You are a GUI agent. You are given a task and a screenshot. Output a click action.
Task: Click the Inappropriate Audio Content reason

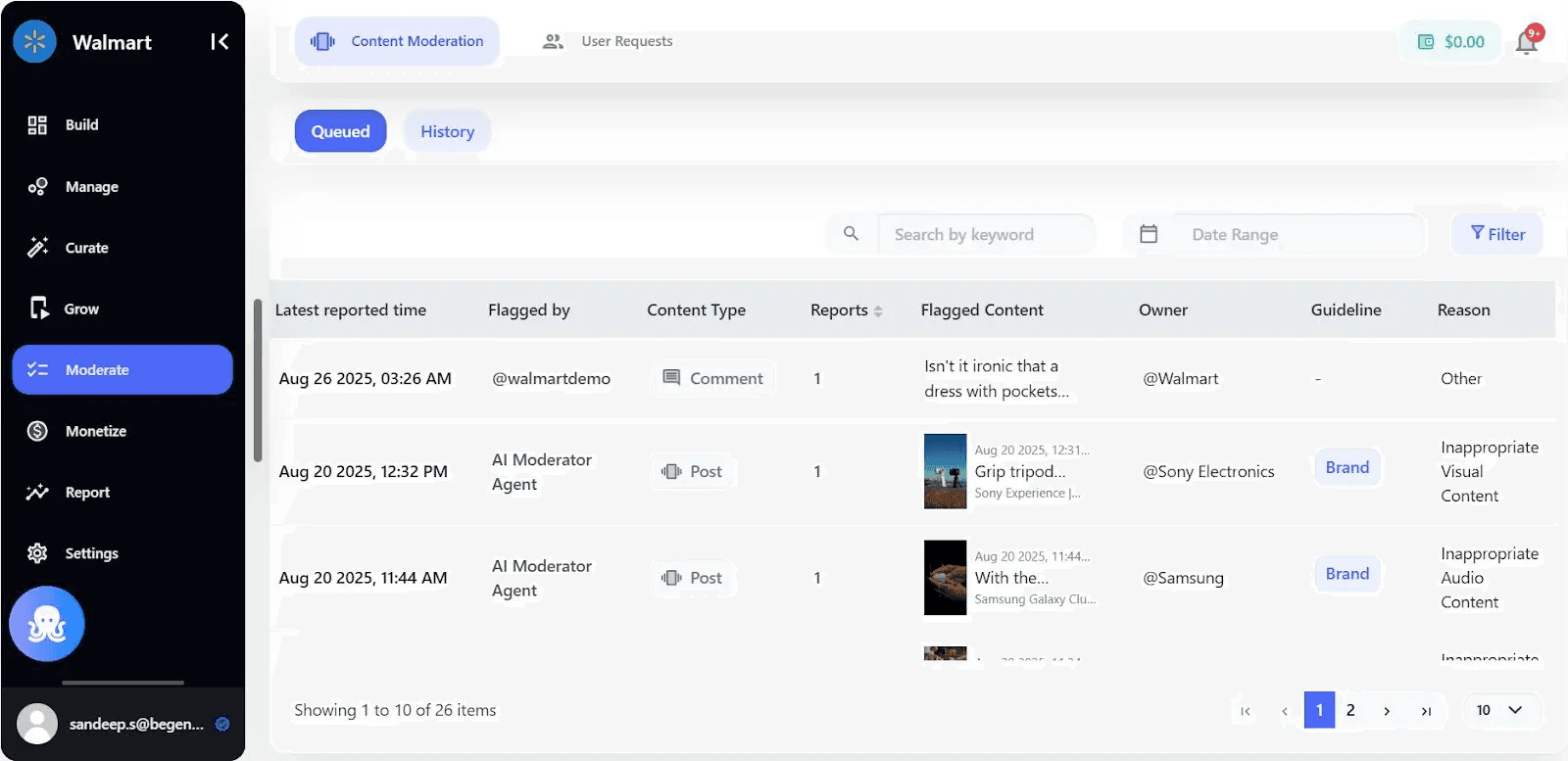pyautogui.click(x=1490, y=578)
